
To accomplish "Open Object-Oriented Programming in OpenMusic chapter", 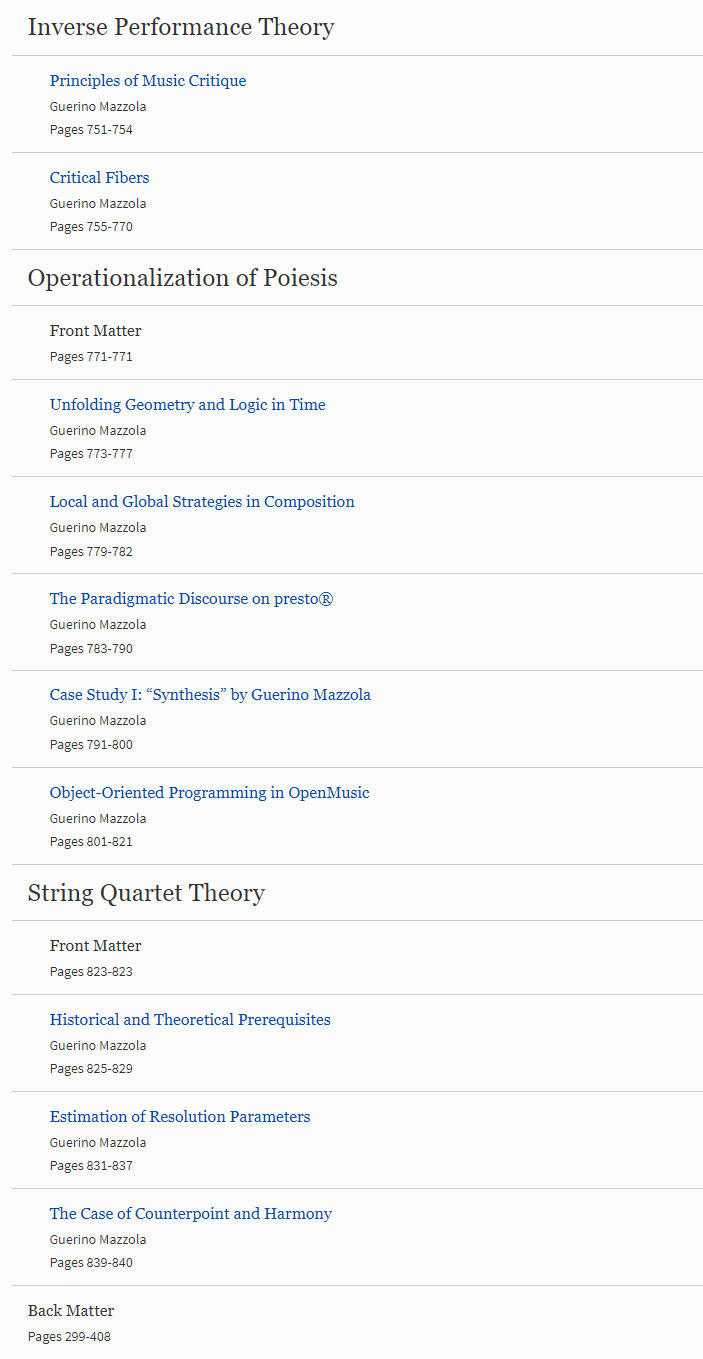I will pyautogui.click(x=210, y=793).
